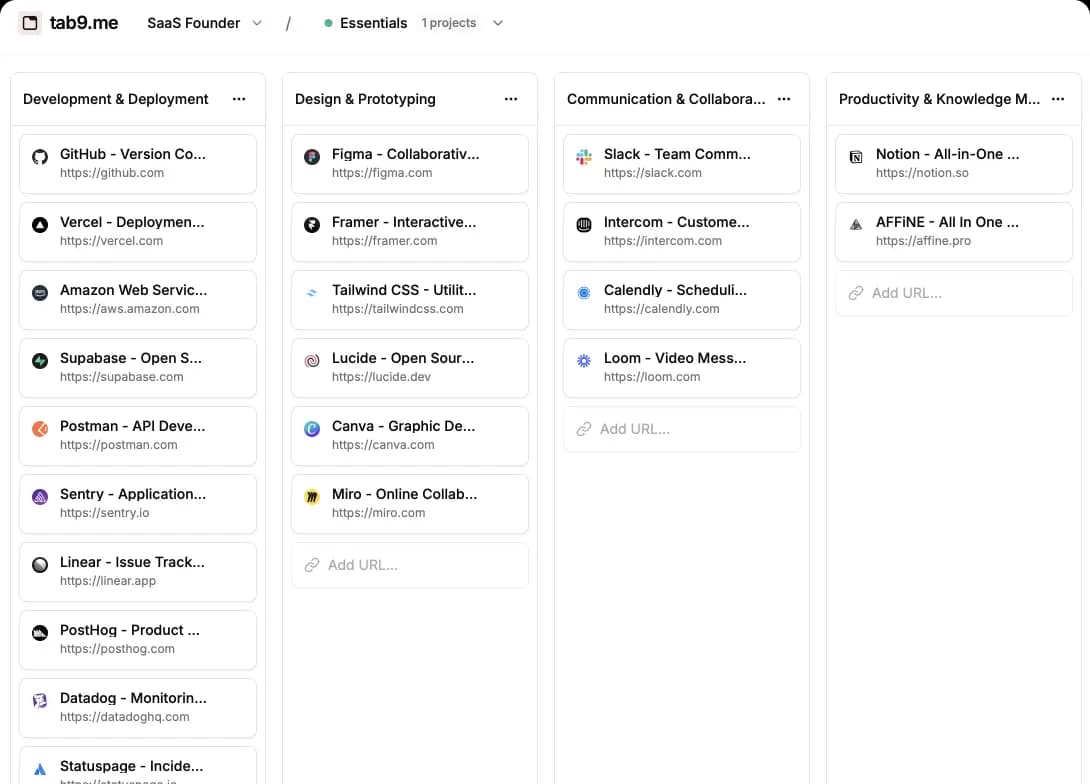This screenshot has width=1090, height=784.
Task: Click the tab9.me brand text
Action: click(83, 23)
